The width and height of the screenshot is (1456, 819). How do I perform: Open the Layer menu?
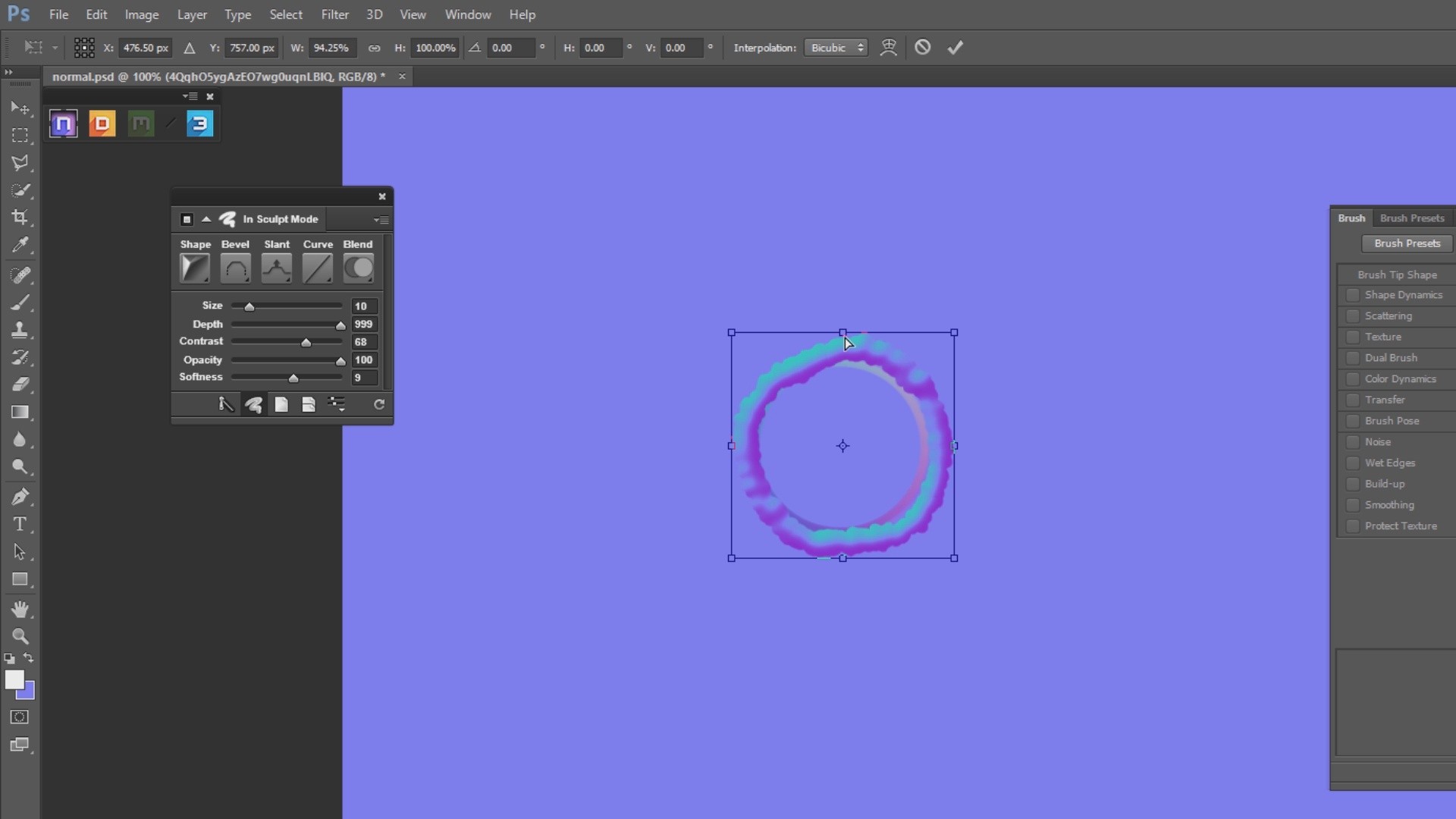192,14
